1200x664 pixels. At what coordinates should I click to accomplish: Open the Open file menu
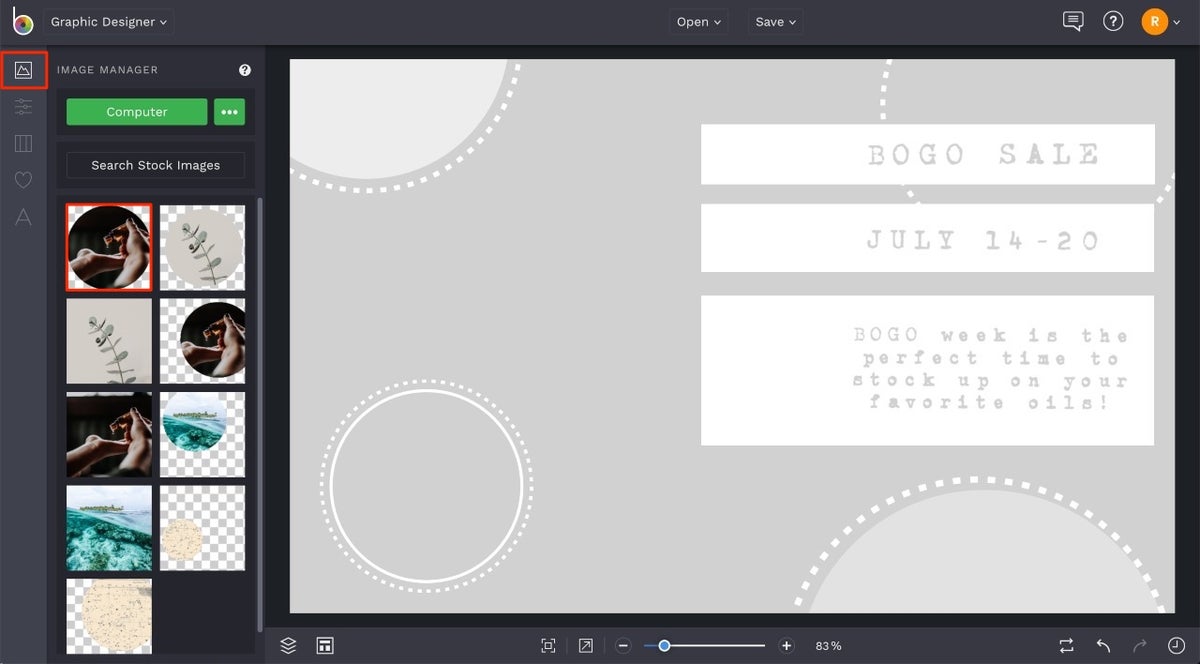pyautogui.click(x=698, y=21)
